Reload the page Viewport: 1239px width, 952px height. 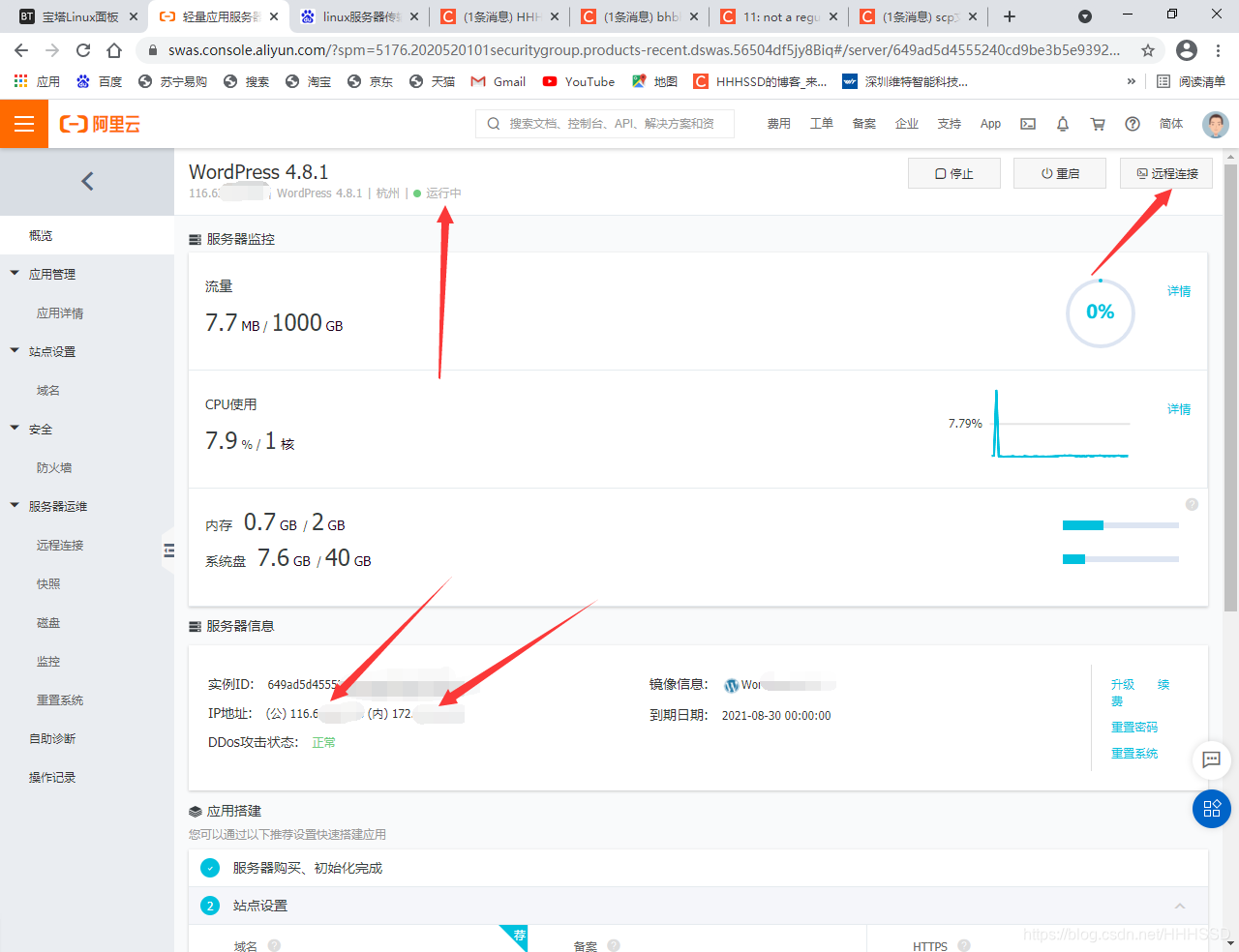83,50
